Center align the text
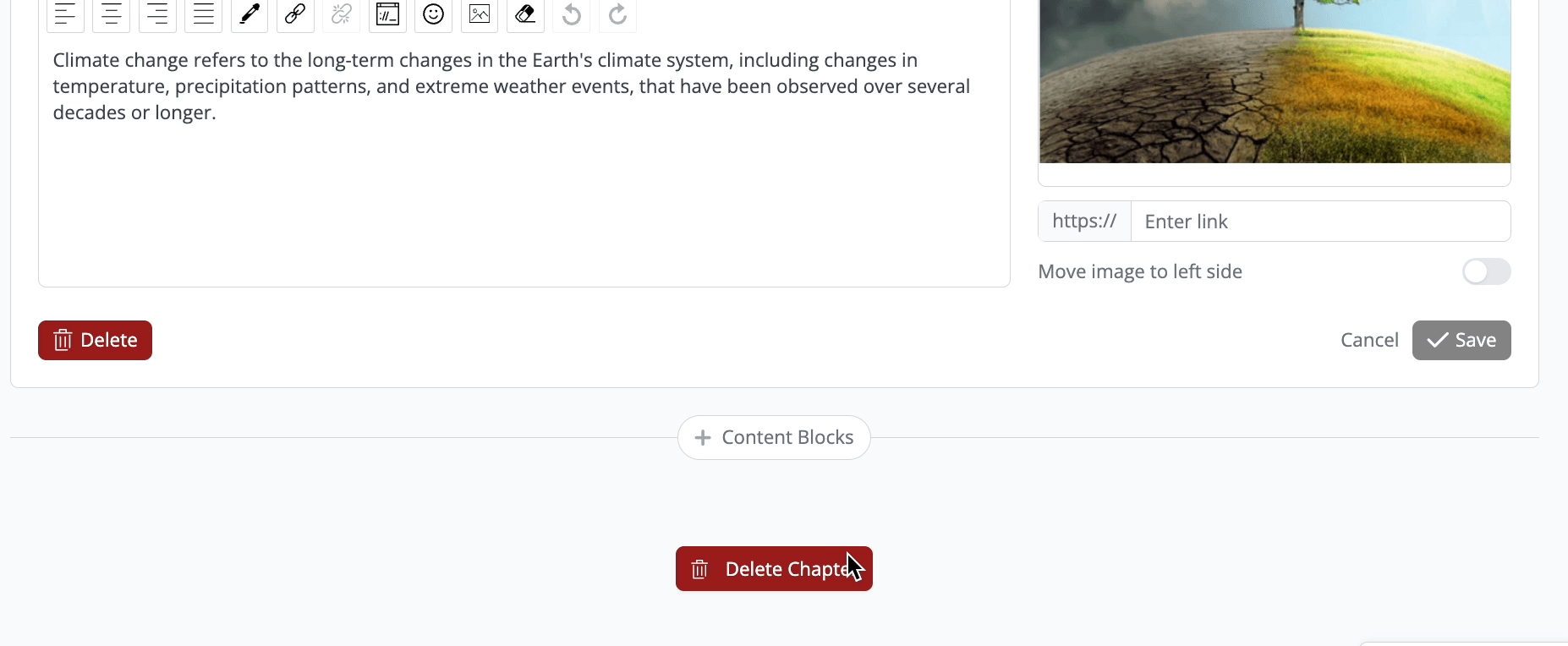This screenshot has height=646, width=1568. pos(111,14)
